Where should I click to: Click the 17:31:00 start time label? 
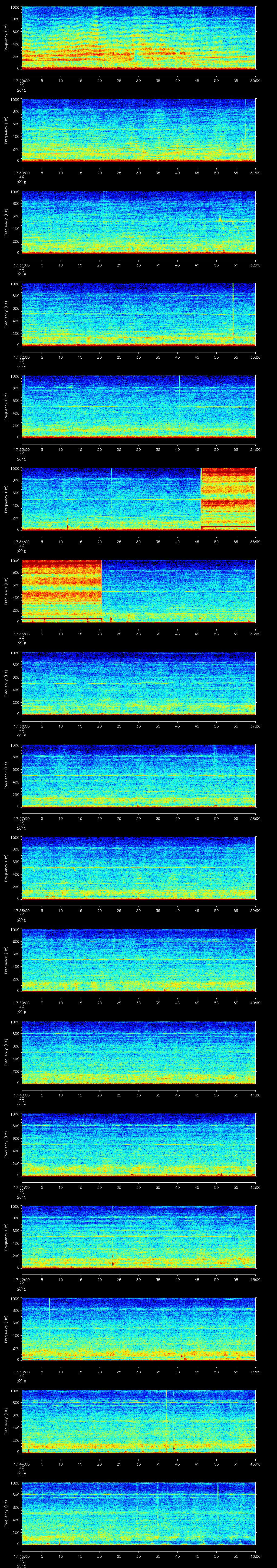coord(21,265)
